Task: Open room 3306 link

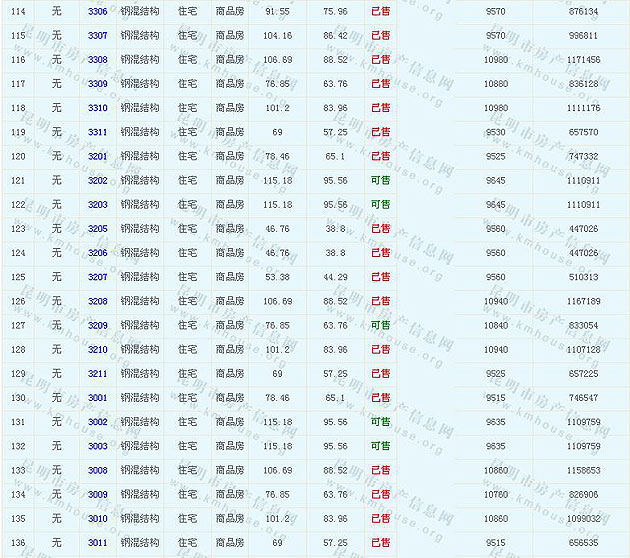Action: click(x=97, y=11)
